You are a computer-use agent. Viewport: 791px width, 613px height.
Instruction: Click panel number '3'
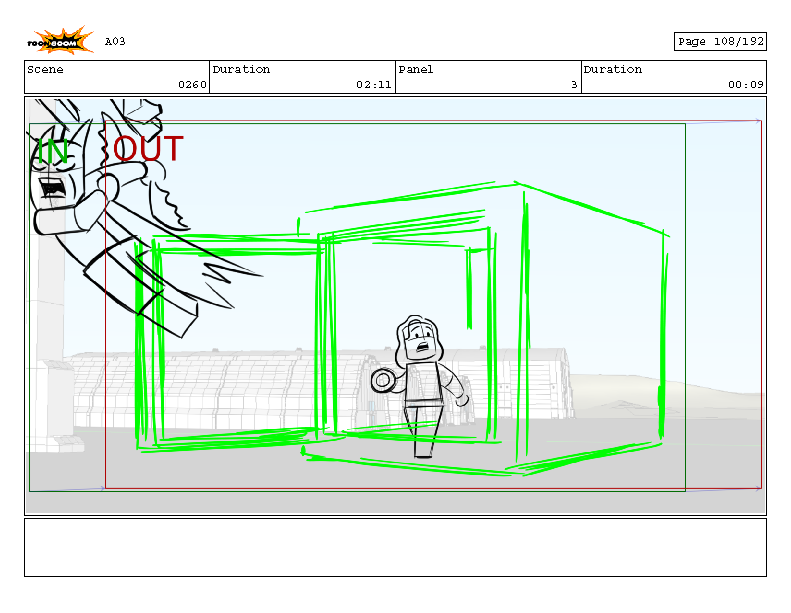[574, 85]
